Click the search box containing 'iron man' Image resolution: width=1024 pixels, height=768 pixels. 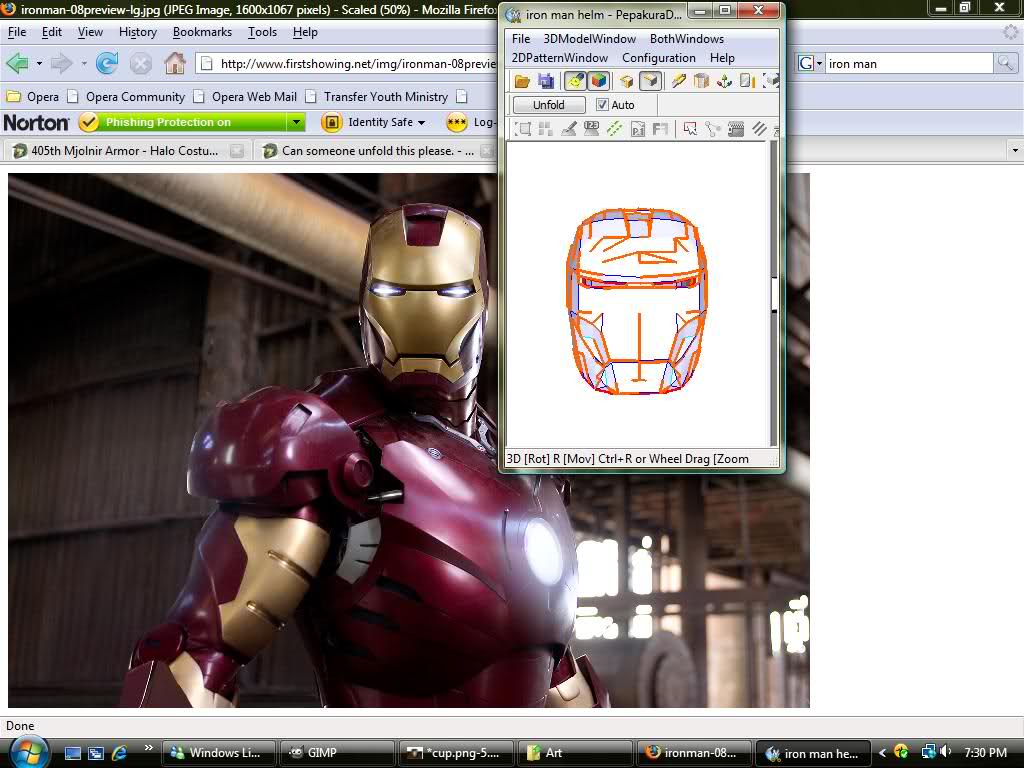click(908, 63)
